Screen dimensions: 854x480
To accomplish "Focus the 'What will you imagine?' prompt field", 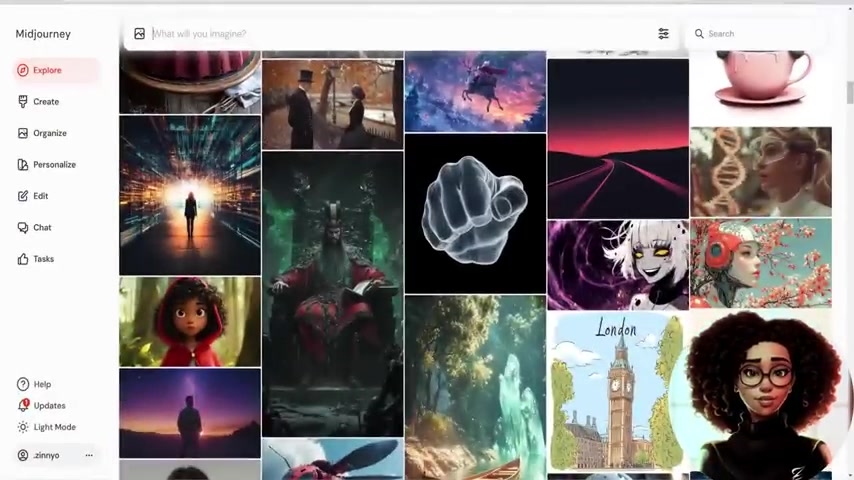I will point(400,34).
